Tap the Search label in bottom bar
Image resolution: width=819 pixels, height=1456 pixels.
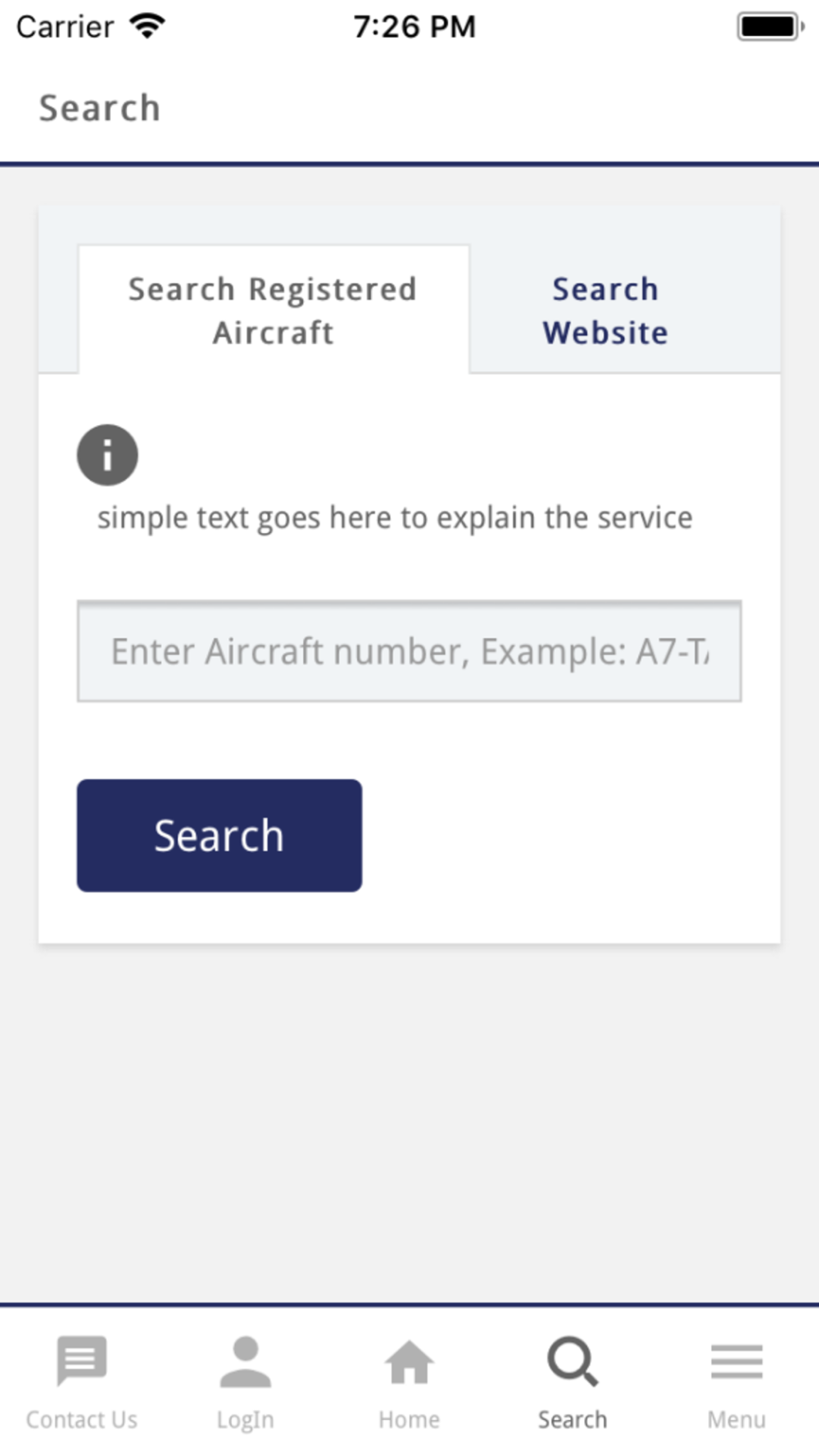pyautogui.click(x=572, y=1419)
